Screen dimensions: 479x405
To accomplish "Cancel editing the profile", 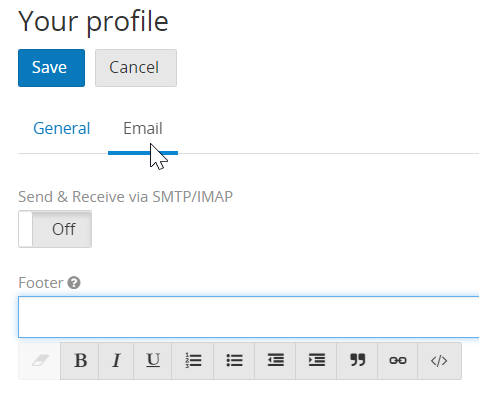I will pyautogui.click(x=136, y=68).
